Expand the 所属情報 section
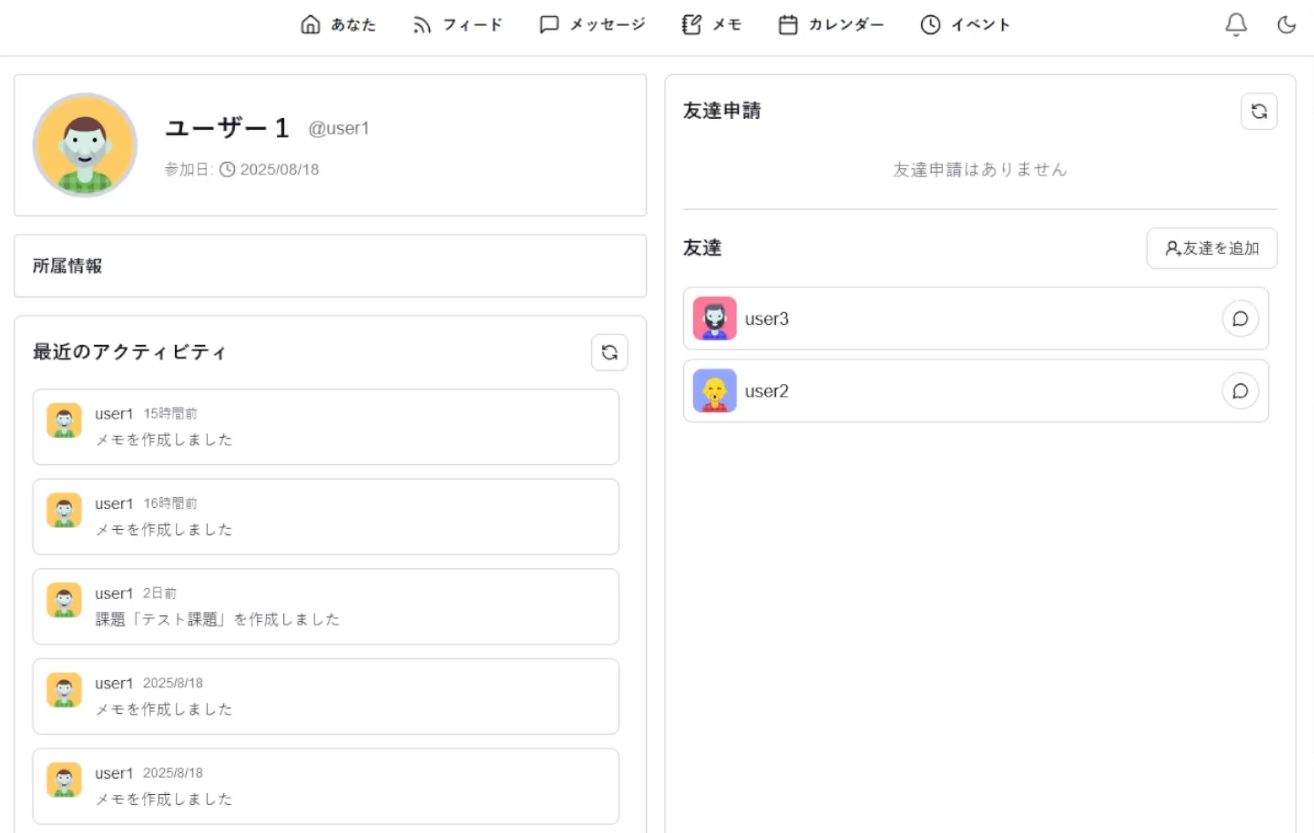The width and height of the screenshot is (1314, 833). [x=330, y=266]
